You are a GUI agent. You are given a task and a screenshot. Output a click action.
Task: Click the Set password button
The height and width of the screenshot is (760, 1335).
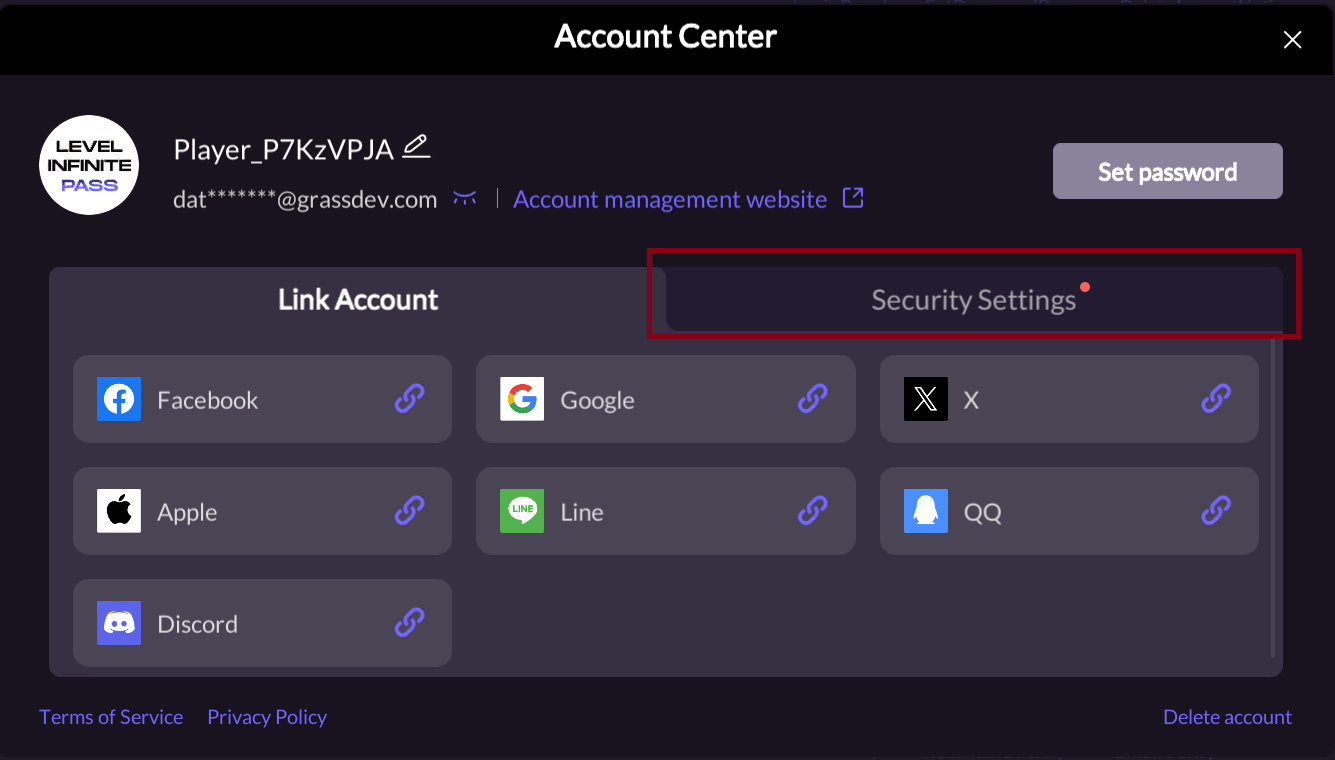(1167, 170)
